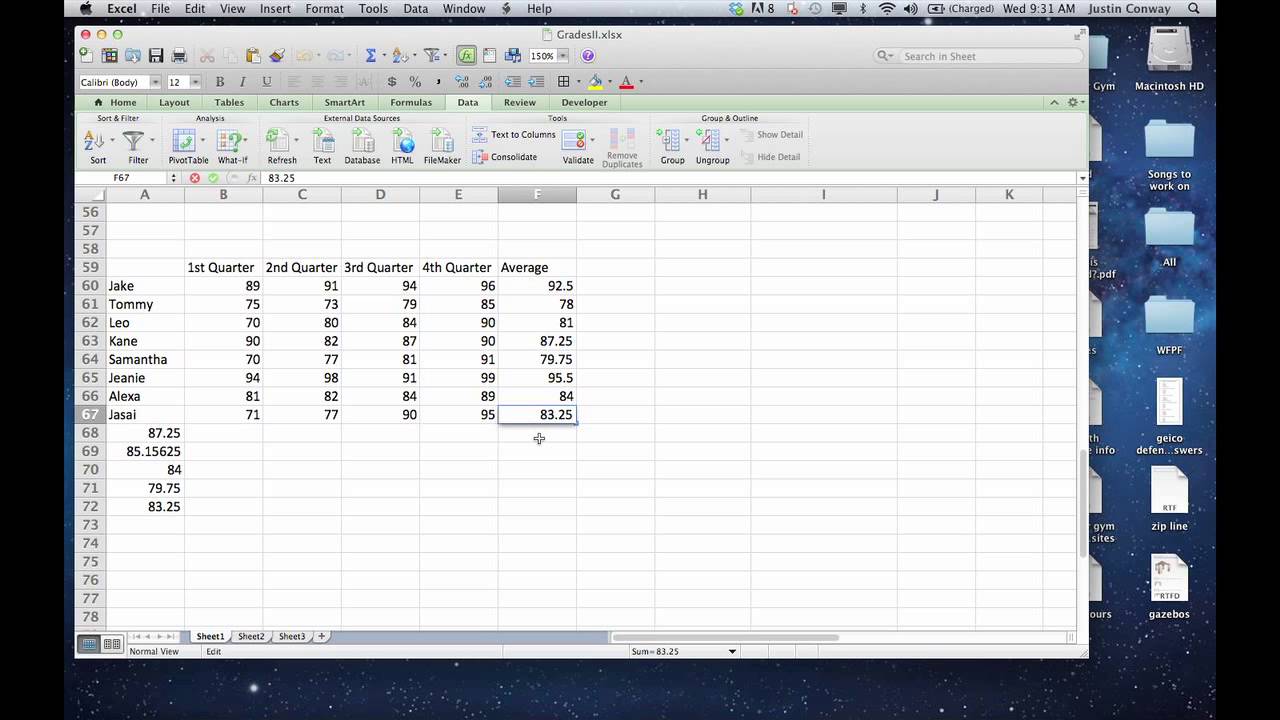Open the Calibri font name dropdown
The height and width of the screenshot is (720, 1280).
pos(155,82)
